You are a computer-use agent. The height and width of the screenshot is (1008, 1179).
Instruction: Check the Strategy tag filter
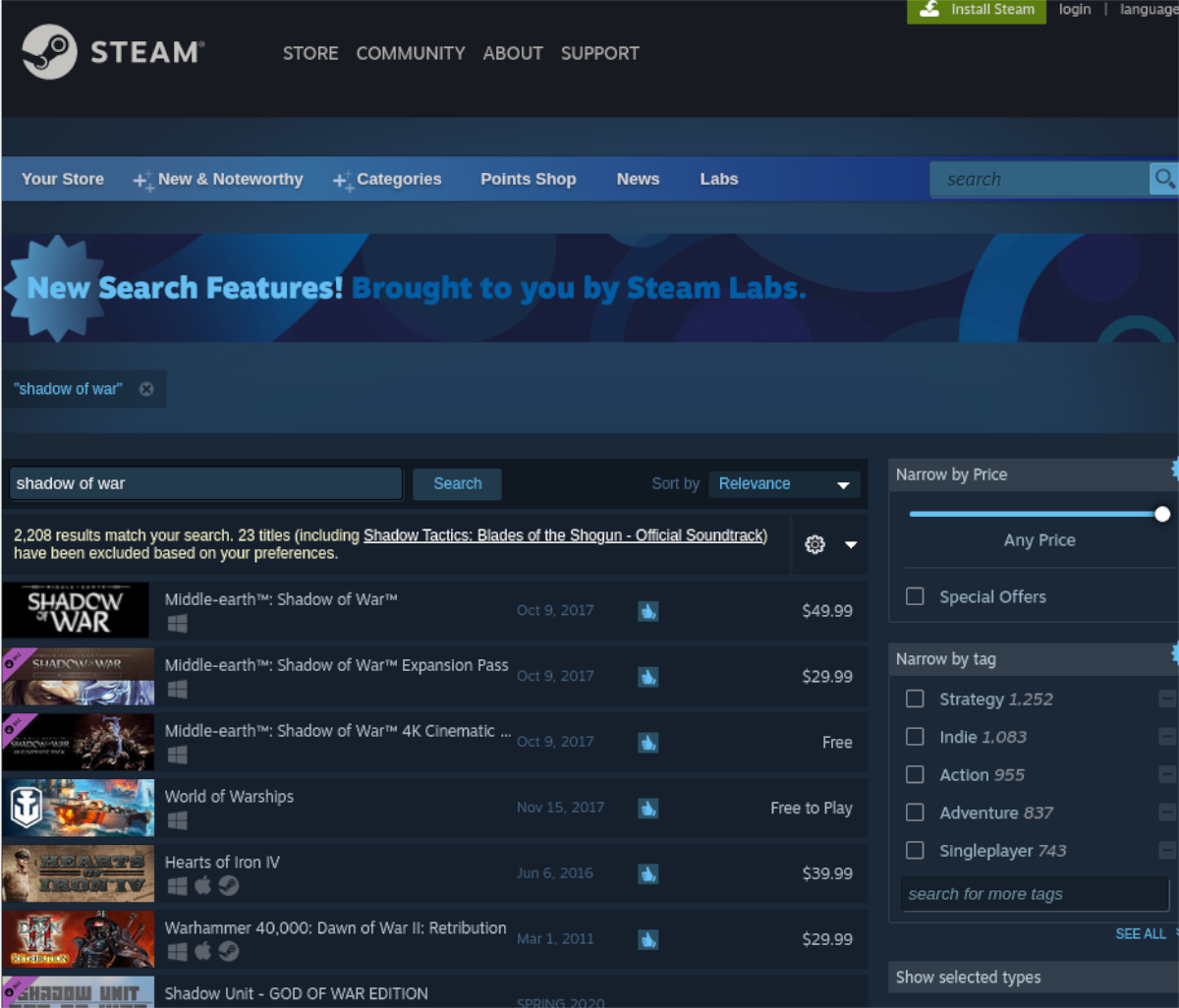(915, 699)
